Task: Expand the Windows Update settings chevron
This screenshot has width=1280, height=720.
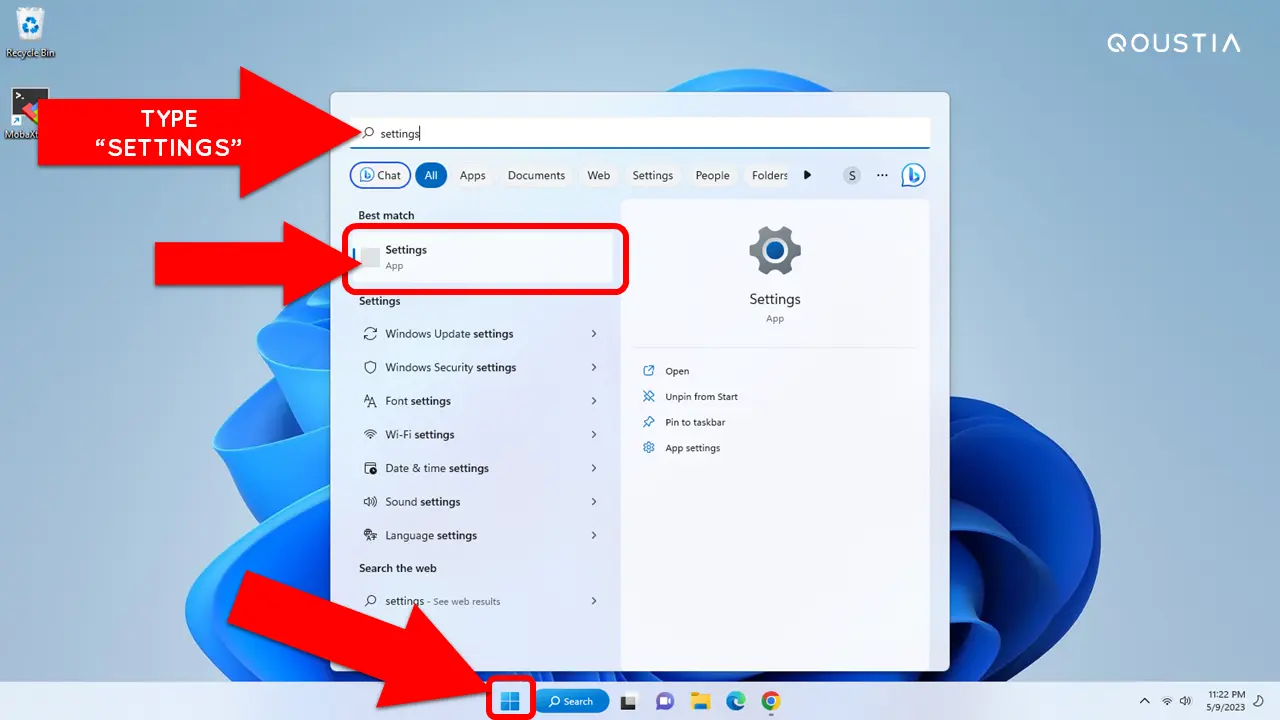Action: [x=594, y=334]
